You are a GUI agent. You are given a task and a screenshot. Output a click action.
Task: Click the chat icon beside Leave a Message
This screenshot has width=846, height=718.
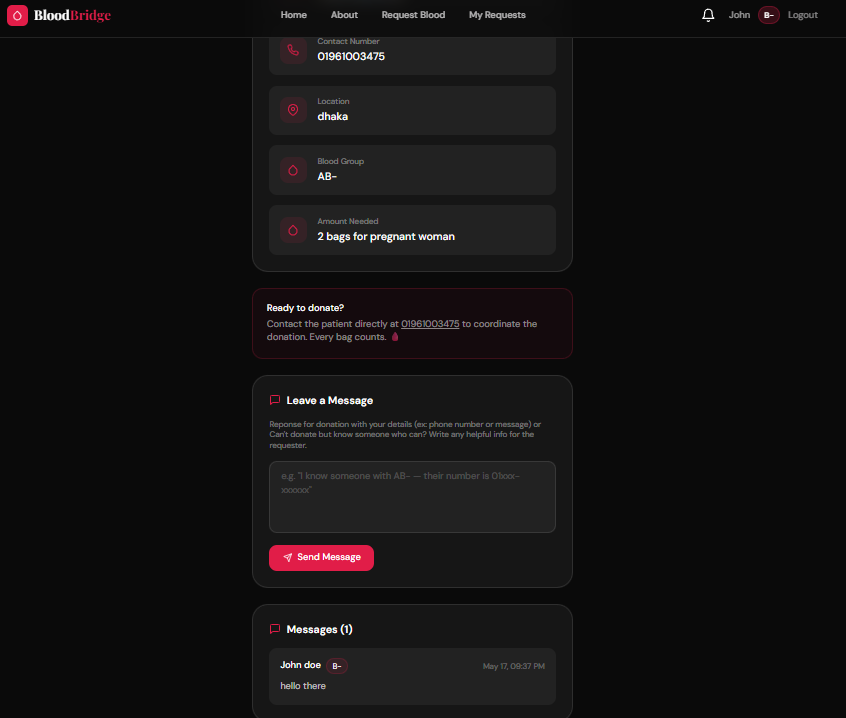[x=275, y=400]
